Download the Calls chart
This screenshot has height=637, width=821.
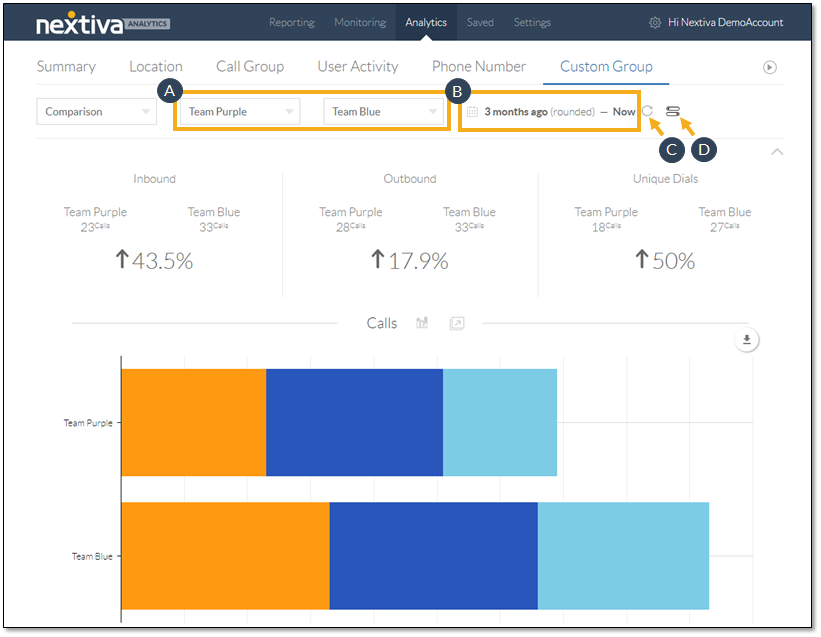747,340
